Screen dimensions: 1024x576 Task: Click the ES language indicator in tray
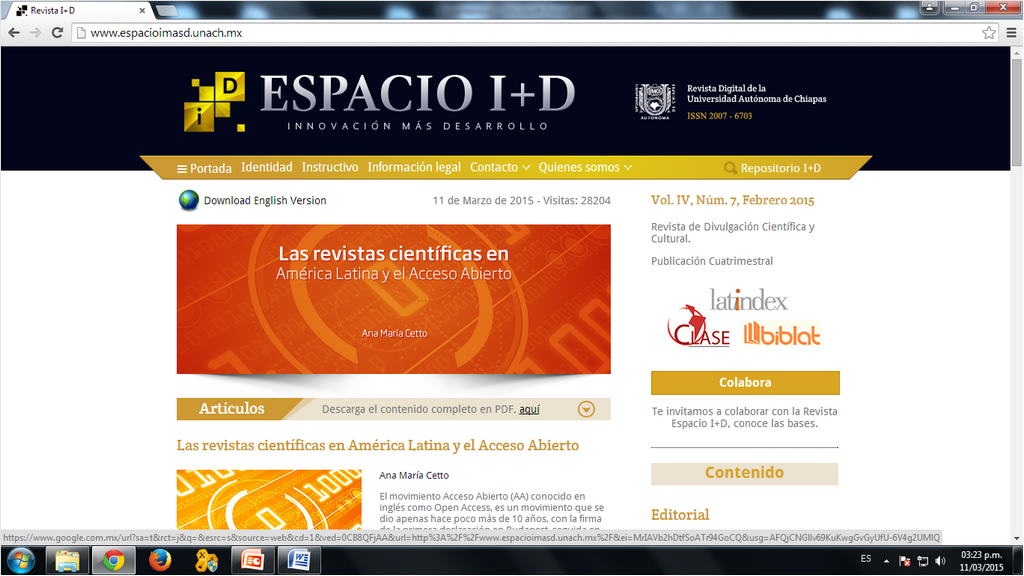tap(866, 559)
